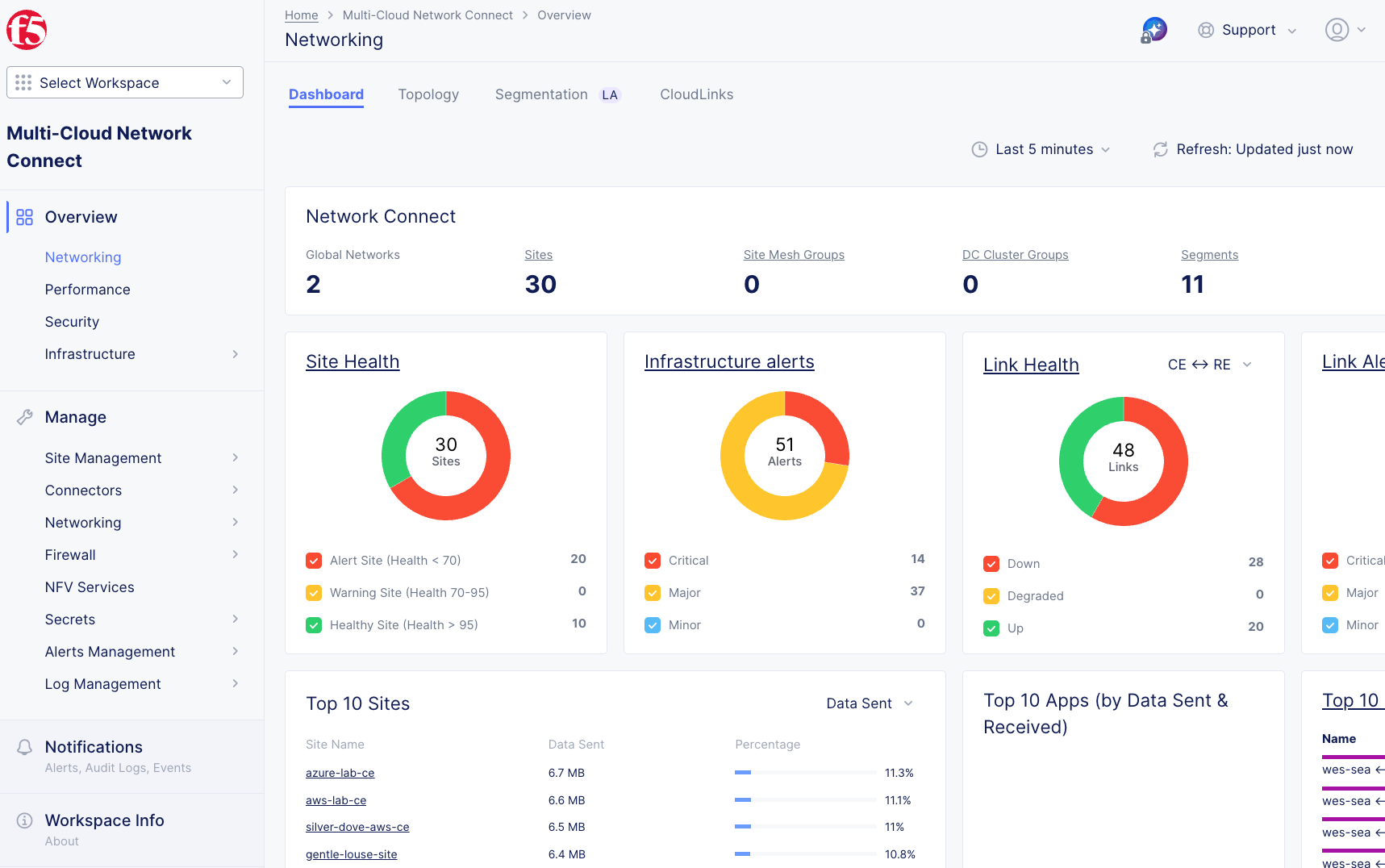
Task: Expand Connectors submenu
Action: [142, 490]
